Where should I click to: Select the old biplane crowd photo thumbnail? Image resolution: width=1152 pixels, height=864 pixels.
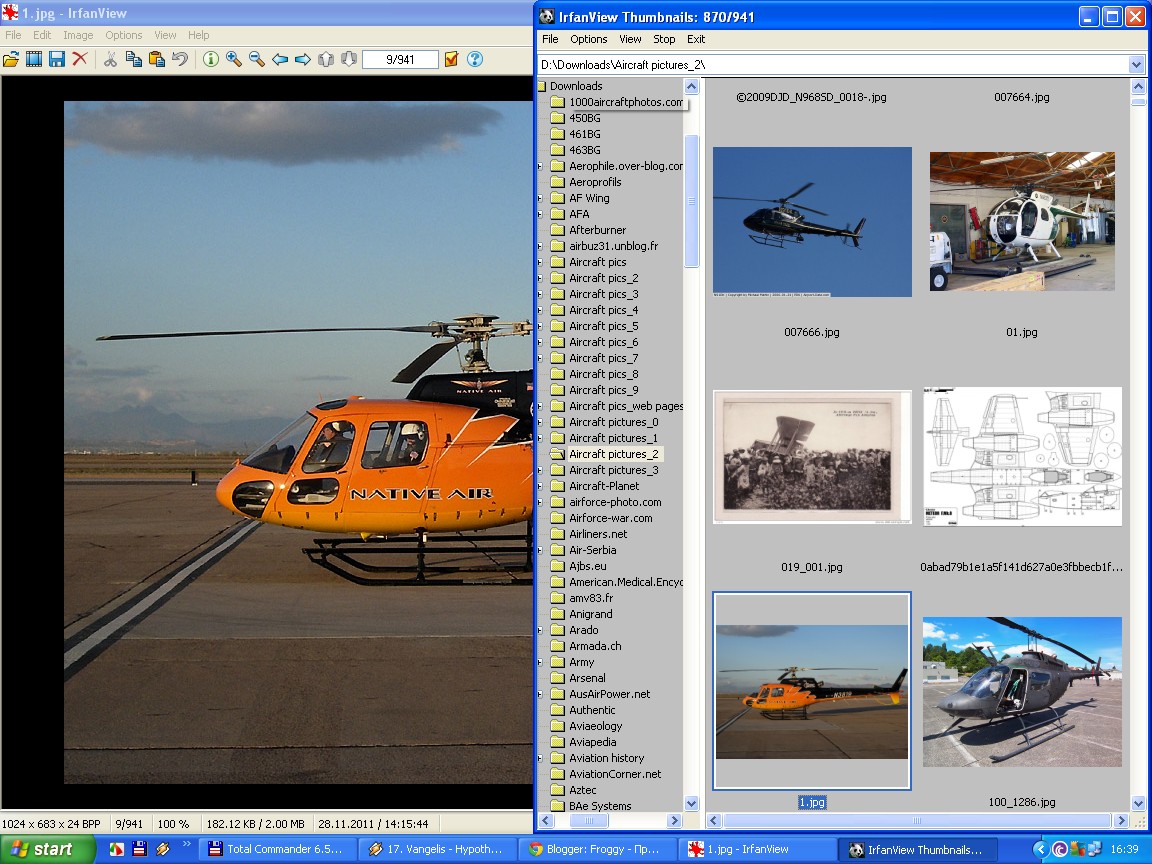[x=812, y=456]
